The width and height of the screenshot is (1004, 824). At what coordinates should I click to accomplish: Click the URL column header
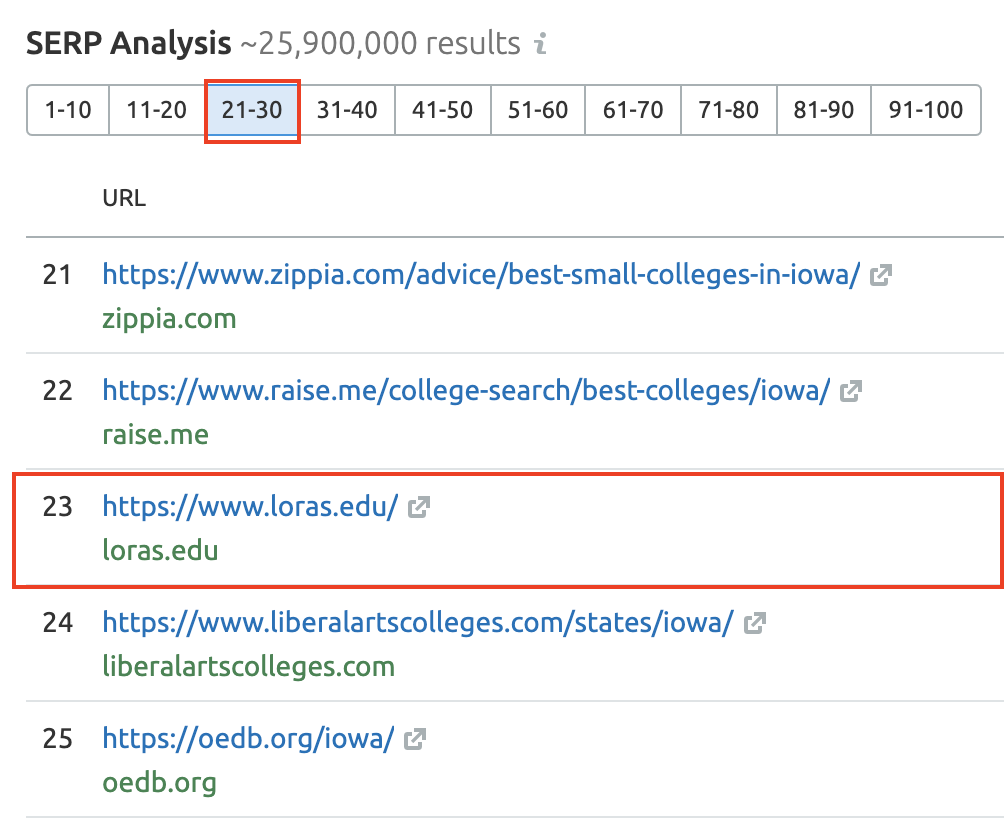click(124, 198)
